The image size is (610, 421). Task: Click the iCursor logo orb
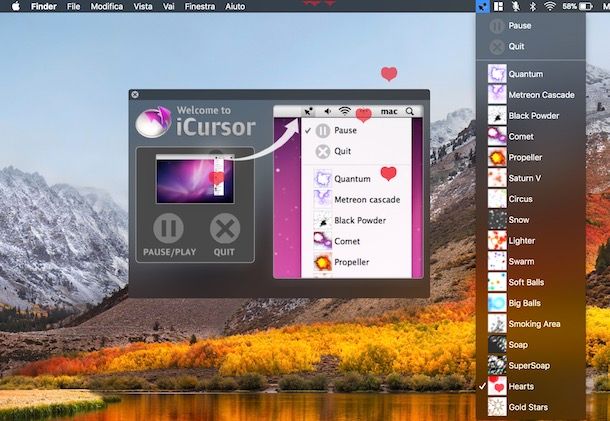click(x=154, y=121)
